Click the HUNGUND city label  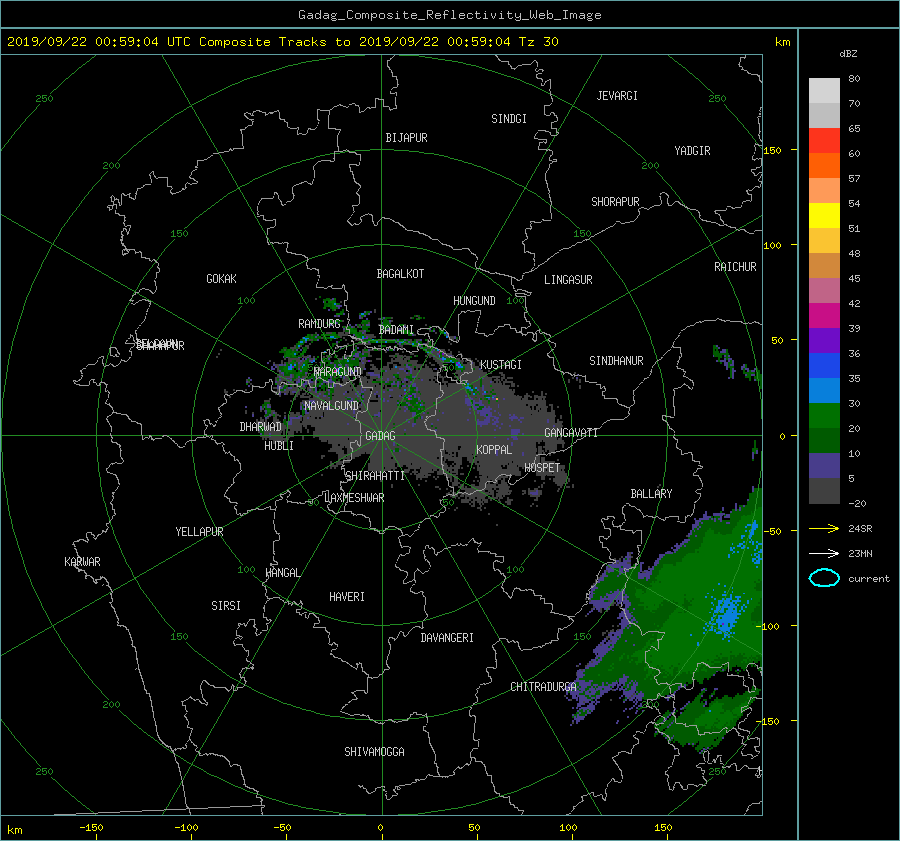(x=474, y=301)
